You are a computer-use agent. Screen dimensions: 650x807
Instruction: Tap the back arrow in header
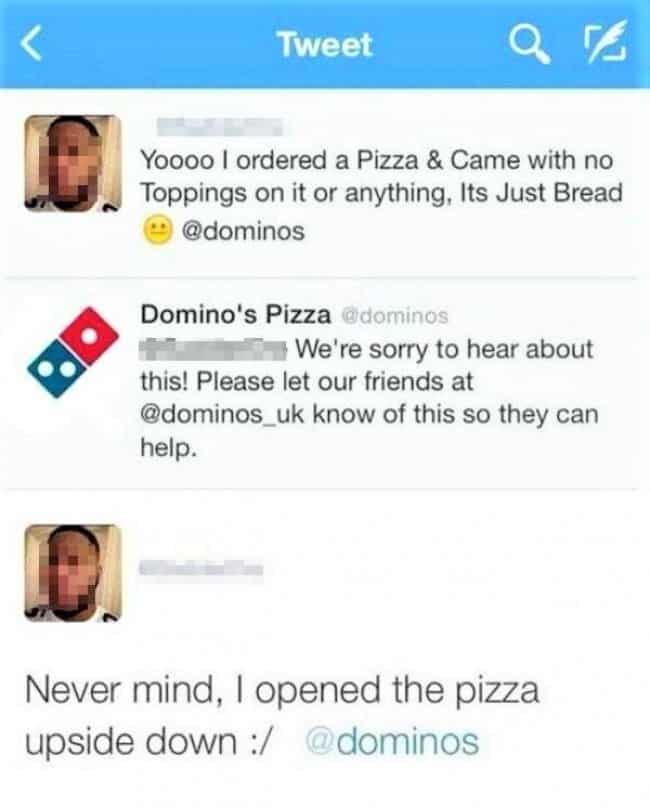tap(31, 44)
